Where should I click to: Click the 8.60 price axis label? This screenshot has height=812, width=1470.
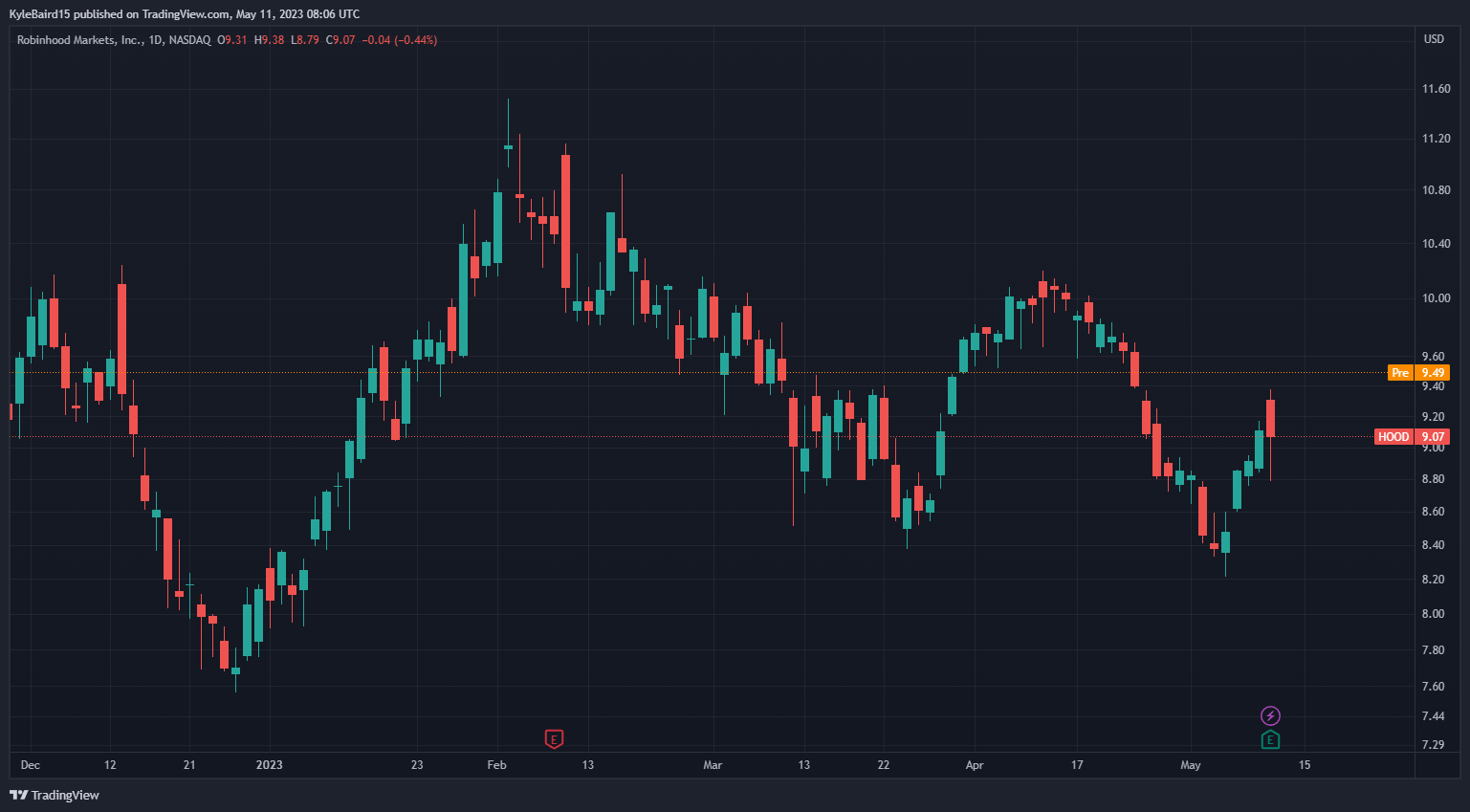tap(1434, 512)
